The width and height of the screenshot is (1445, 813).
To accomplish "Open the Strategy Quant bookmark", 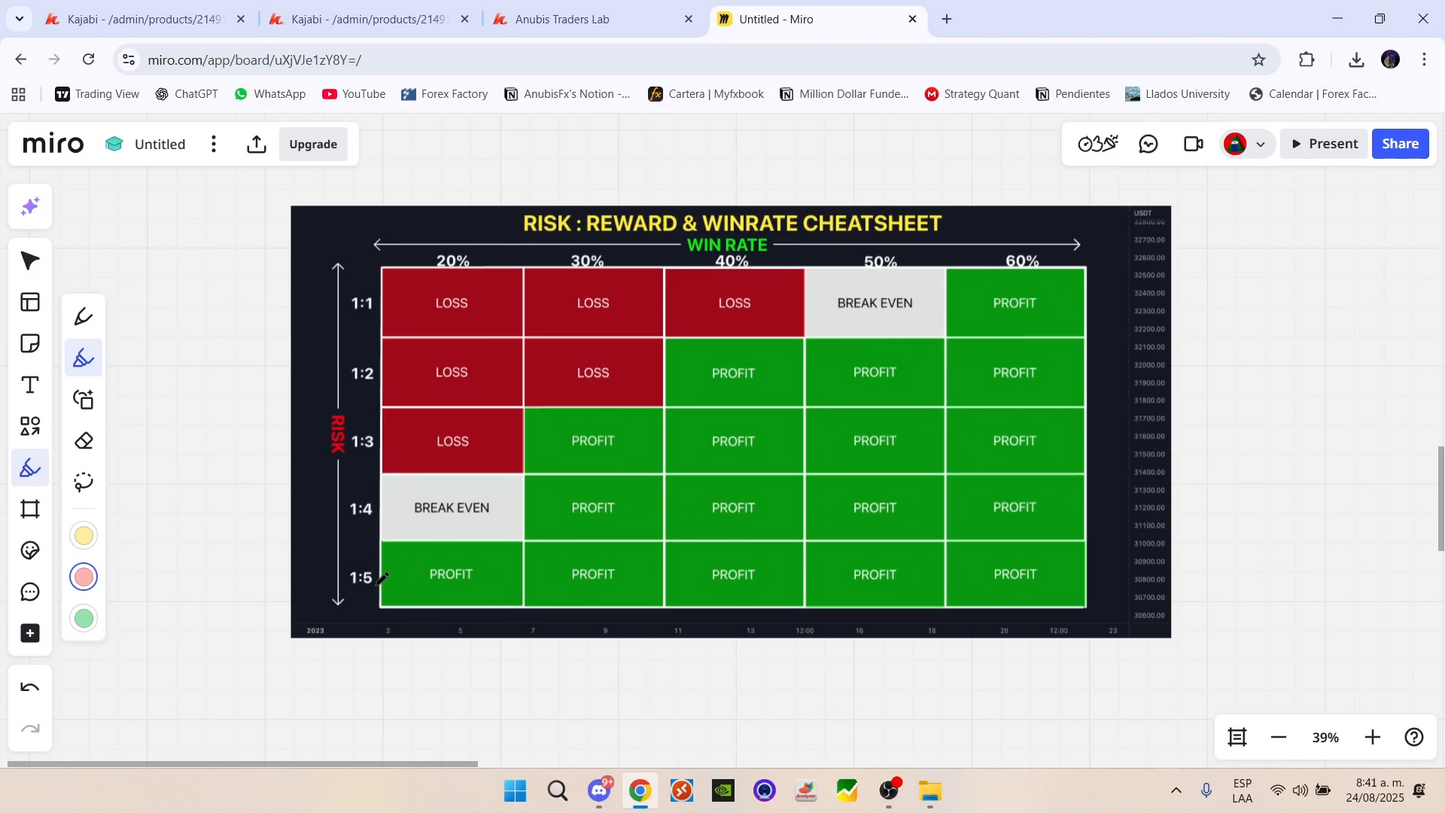I will click(971, 94).
